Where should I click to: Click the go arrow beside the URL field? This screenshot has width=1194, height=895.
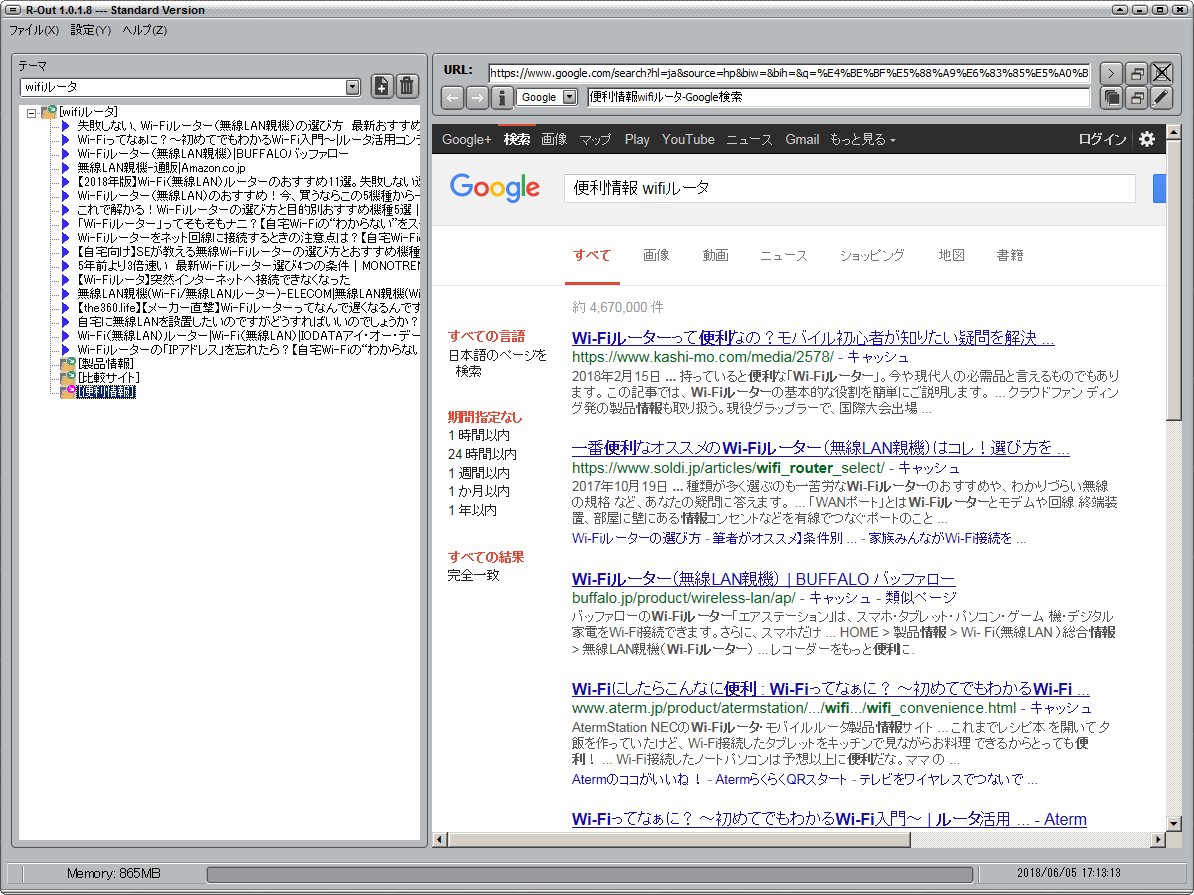(x=1111, y=73)
